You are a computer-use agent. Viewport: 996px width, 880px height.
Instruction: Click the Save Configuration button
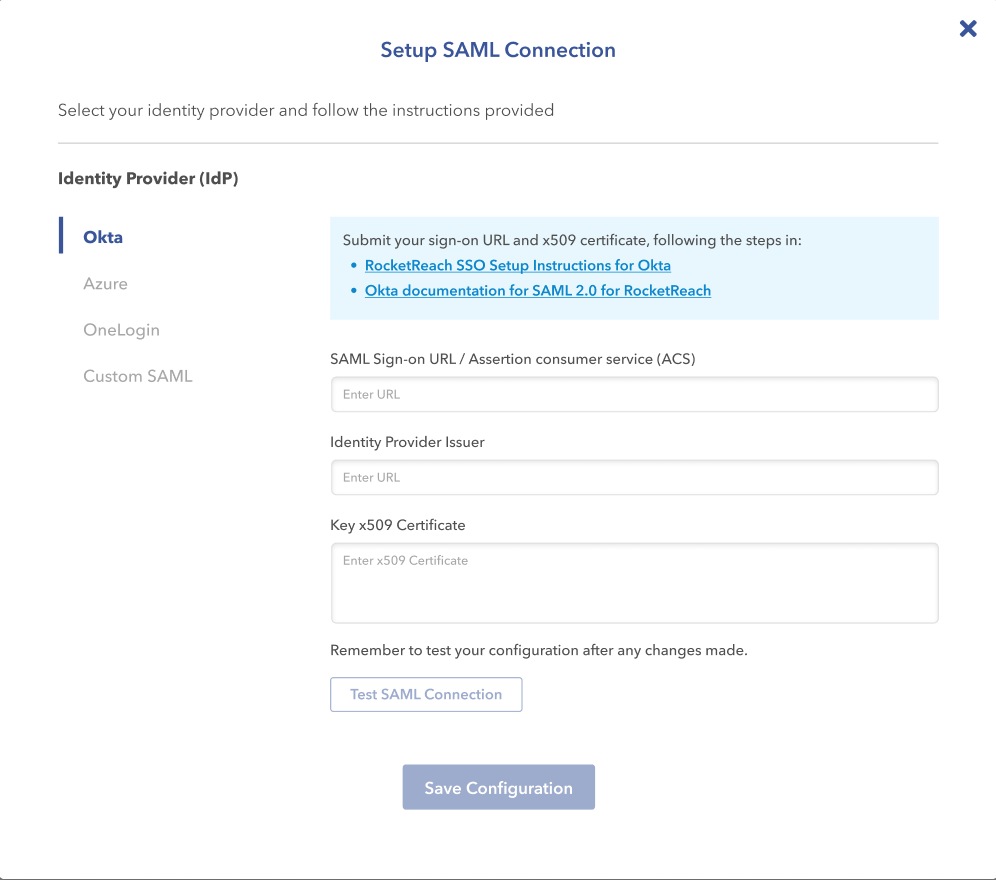pyautogui.click(x=499, y=787)
